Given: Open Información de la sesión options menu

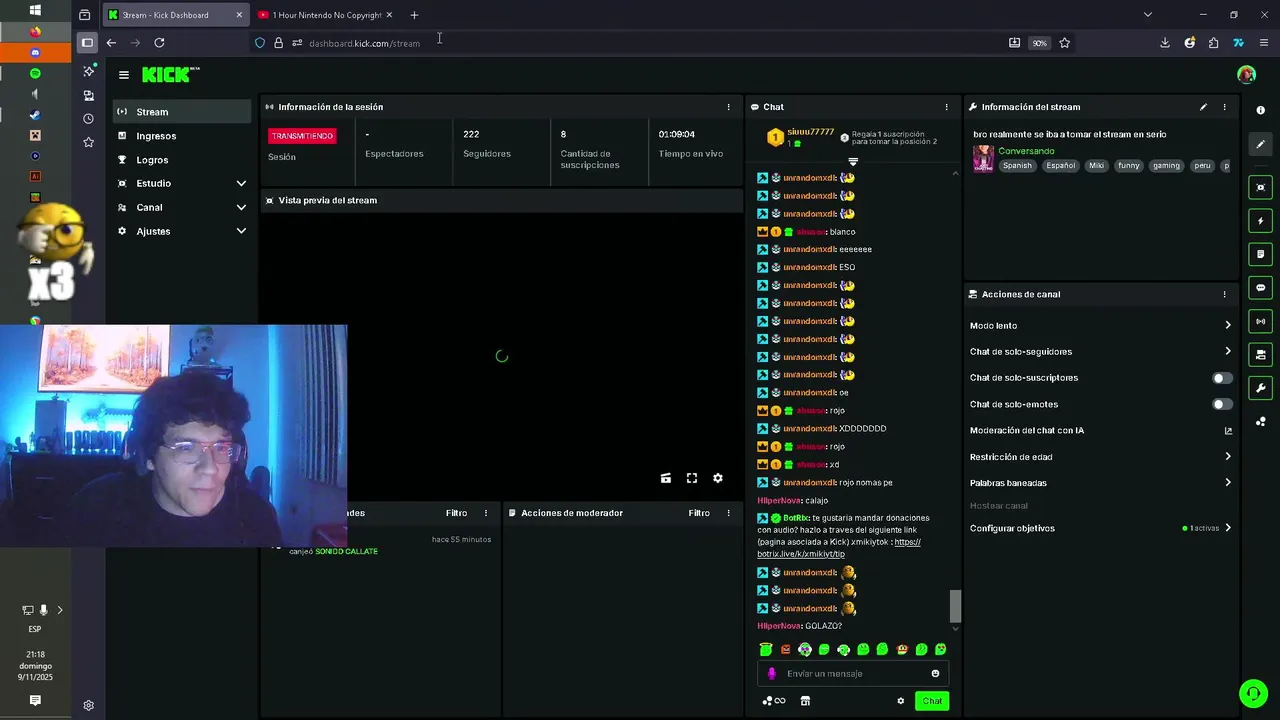Looking at the screenshot, I should click(728, 107).
